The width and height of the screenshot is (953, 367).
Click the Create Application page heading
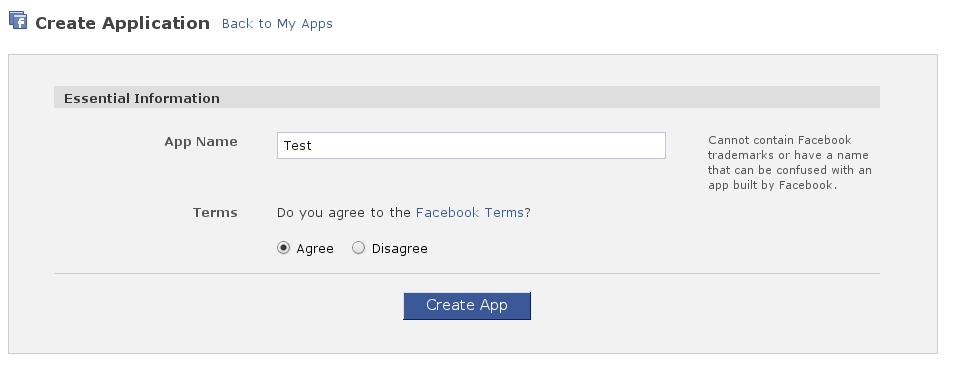coord(122,23)
